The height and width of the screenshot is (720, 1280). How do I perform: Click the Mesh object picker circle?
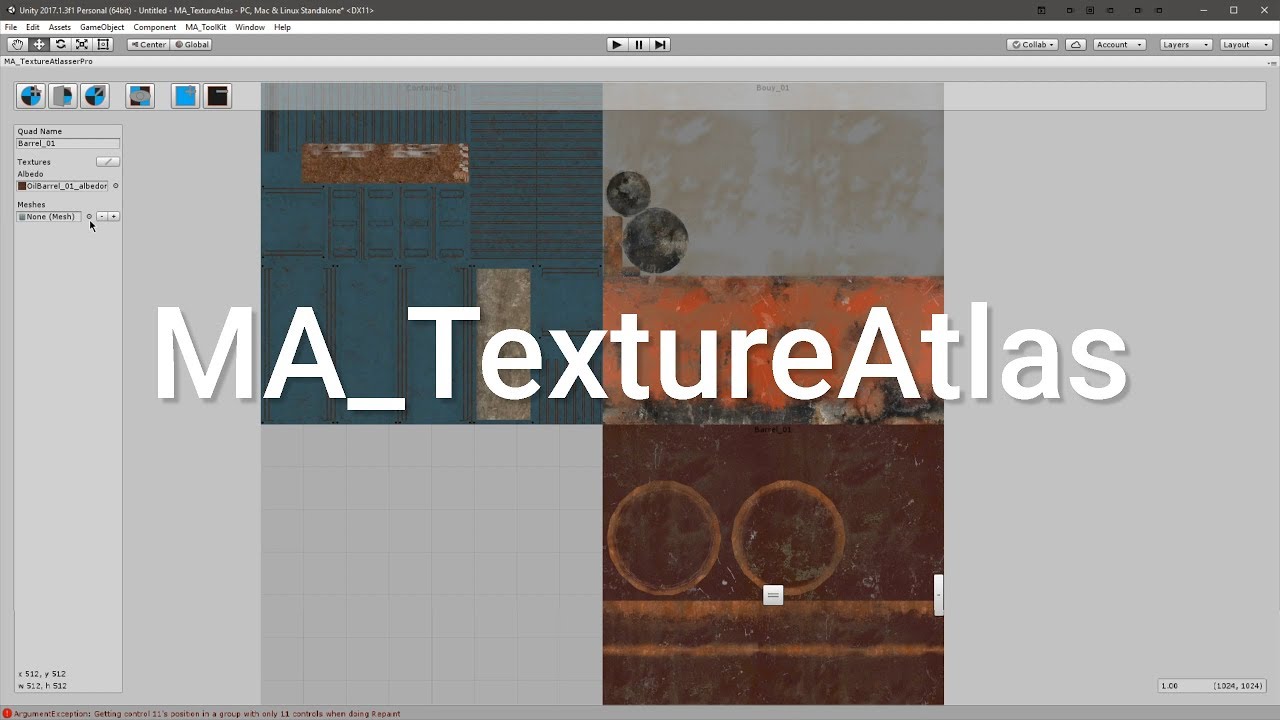pyautogui.click(x=89, y=216)
